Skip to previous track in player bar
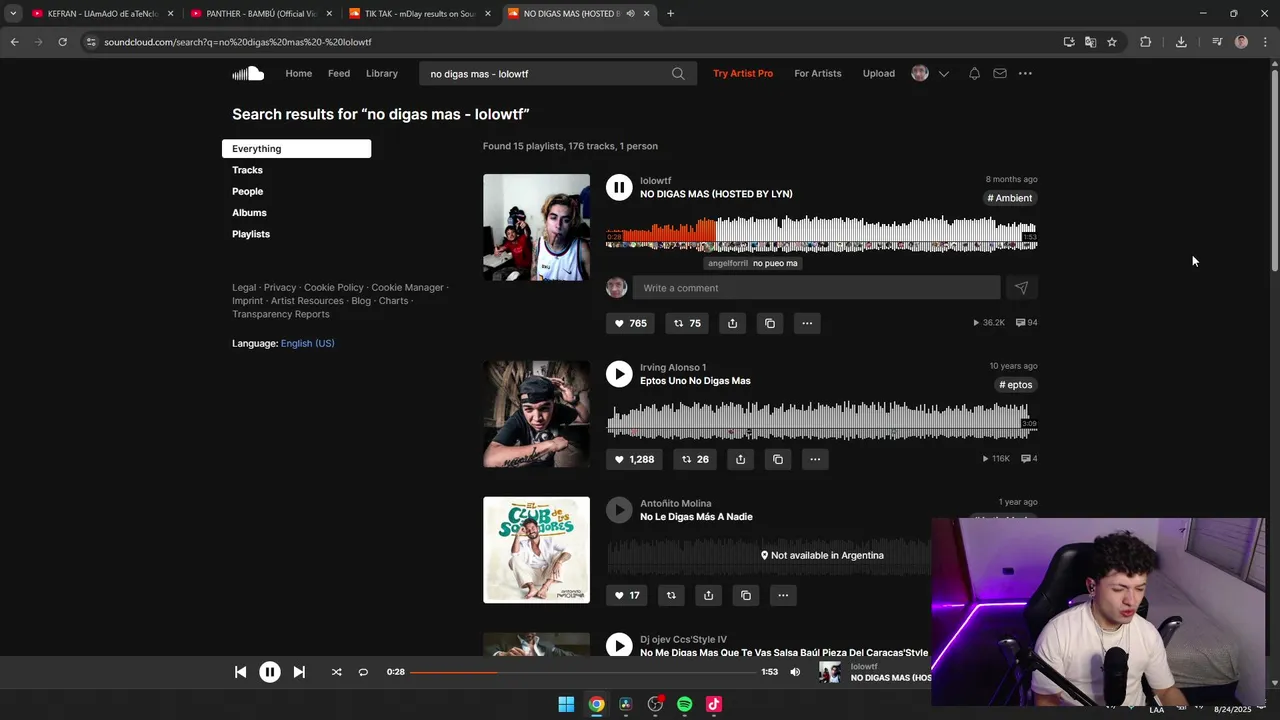The image size is (1280, 720). pyautogui.click(x=240, y=672)
